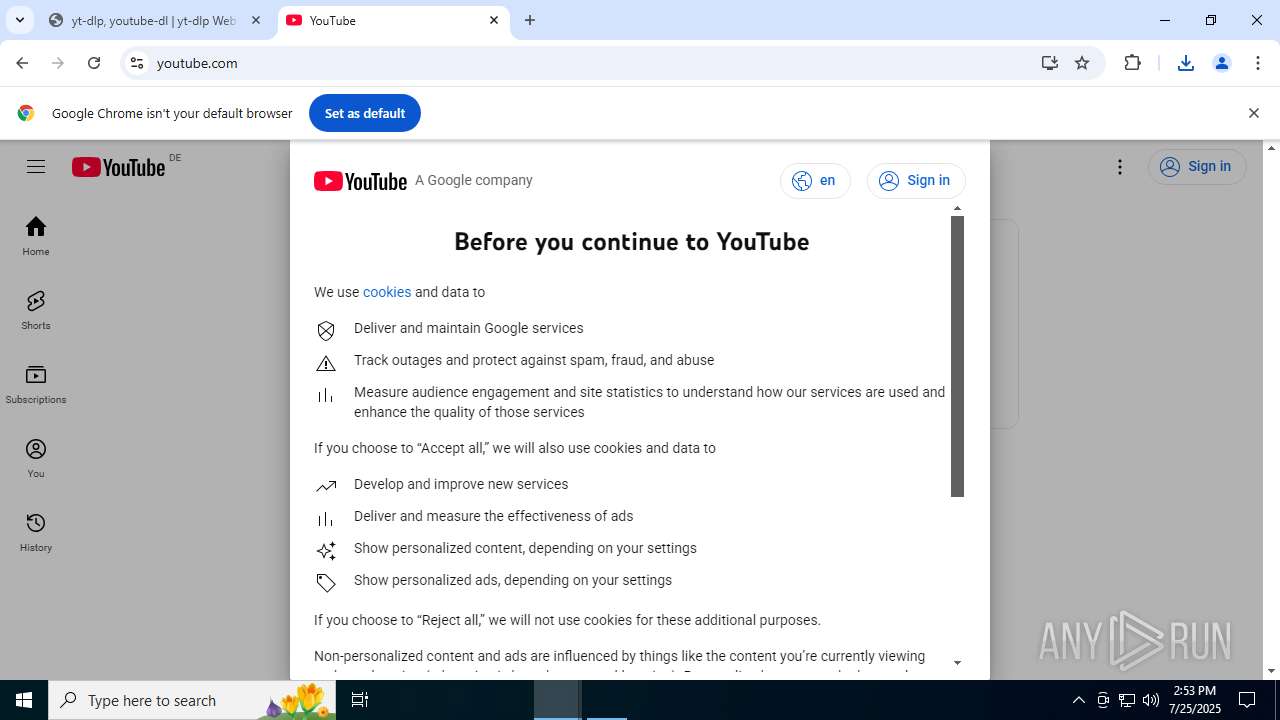Show hidden system tray icons
The image size is (1280, 720).
[1078, 700]
